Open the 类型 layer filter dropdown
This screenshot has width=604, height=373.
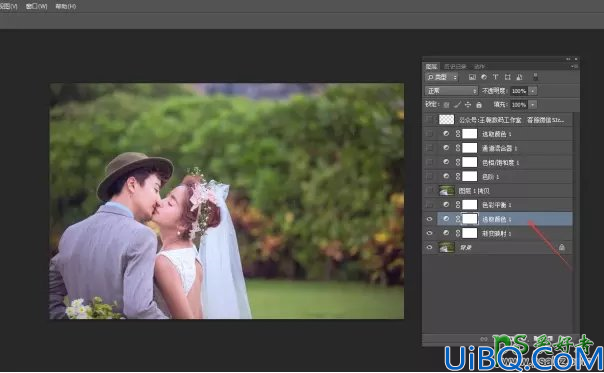pos(441,77)
